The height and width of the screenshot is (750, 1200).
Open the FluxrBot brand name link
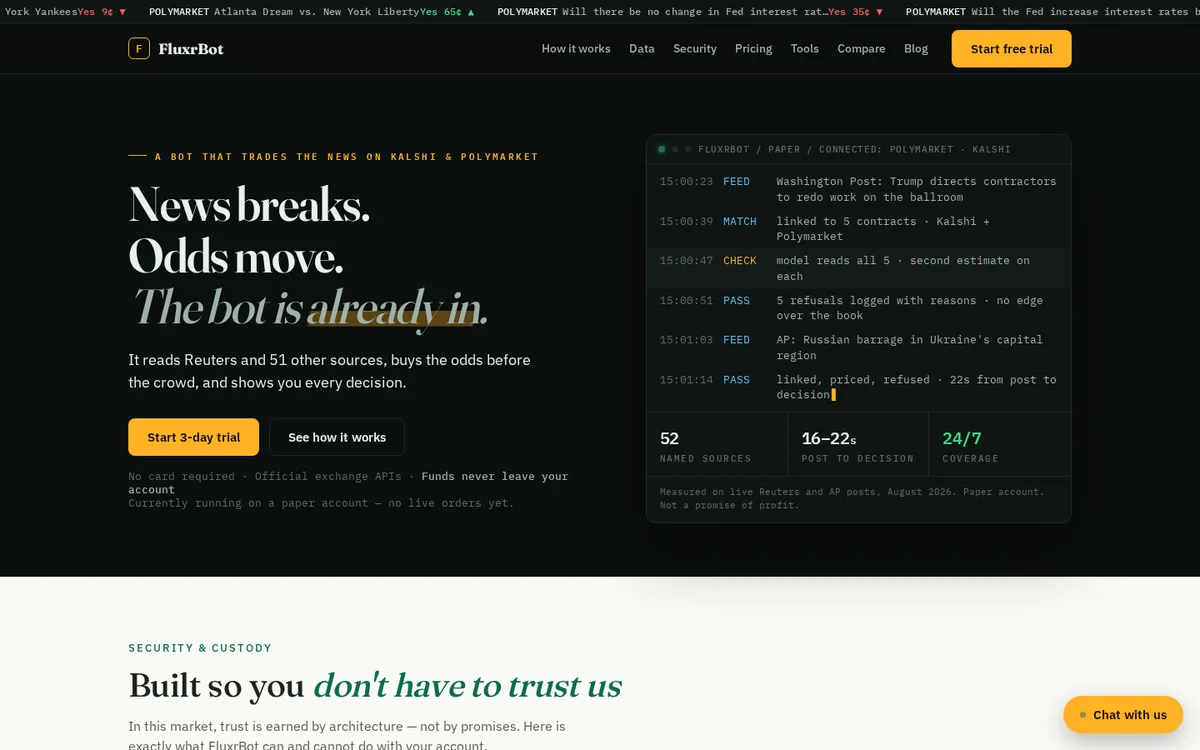[x=191, y=48]
